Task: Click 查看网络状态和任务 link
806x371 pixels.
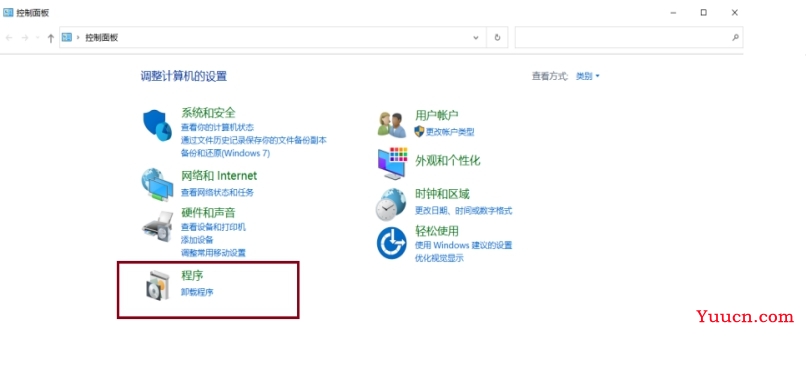Action: [x=217, y=193]
